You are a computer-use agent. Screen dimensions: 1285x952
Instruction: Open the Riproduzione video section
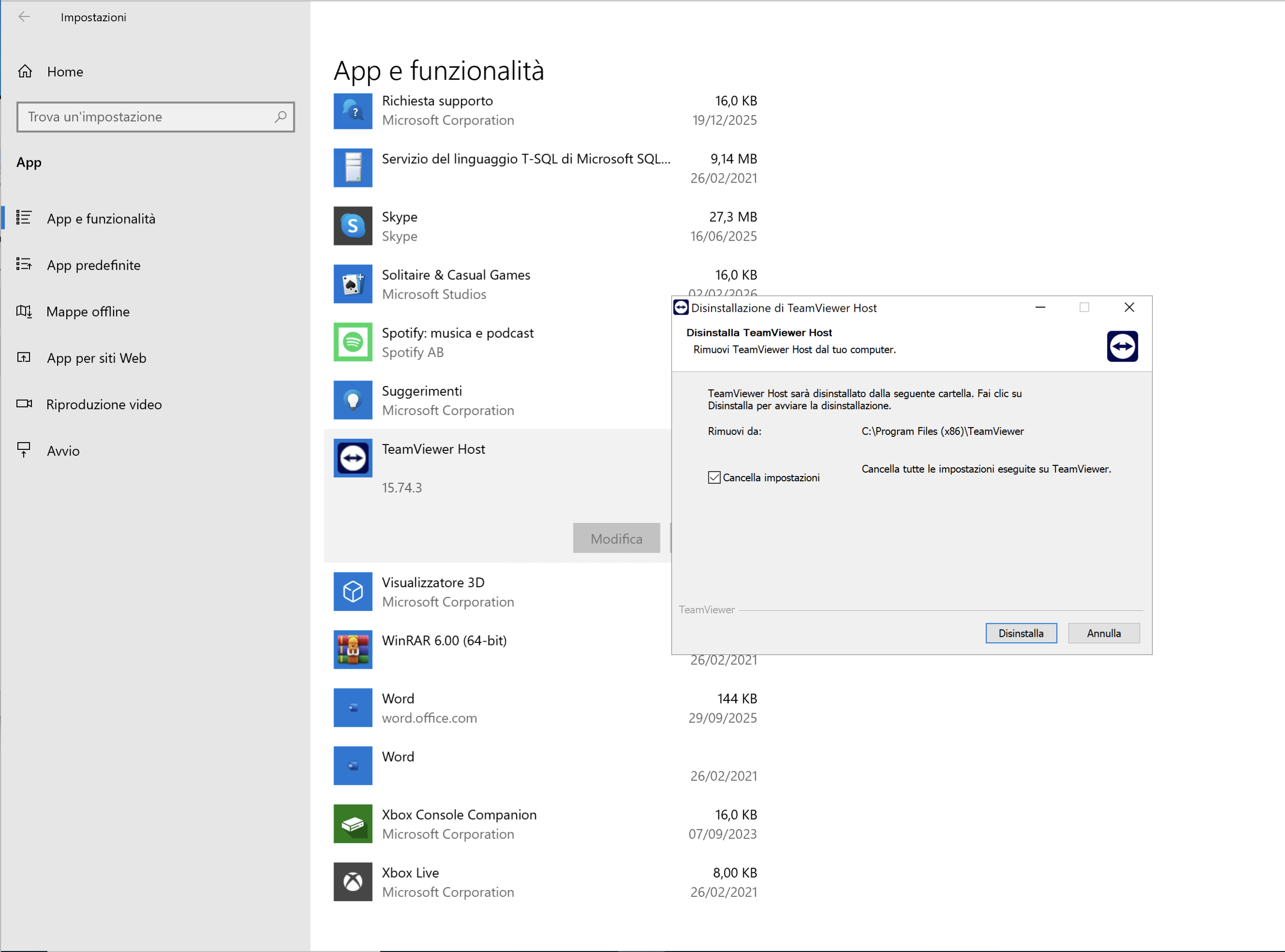tap(104, 404)
